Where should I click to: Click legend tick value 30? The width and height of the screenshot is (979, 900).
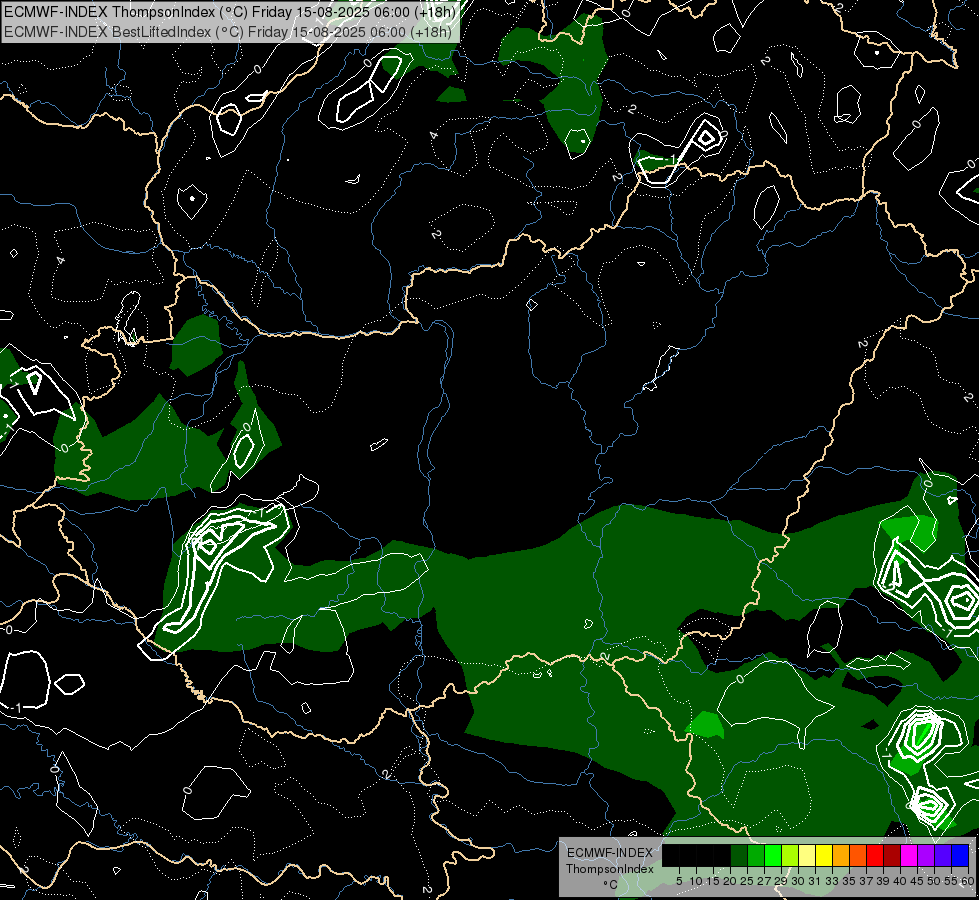[x=798, y=881]
